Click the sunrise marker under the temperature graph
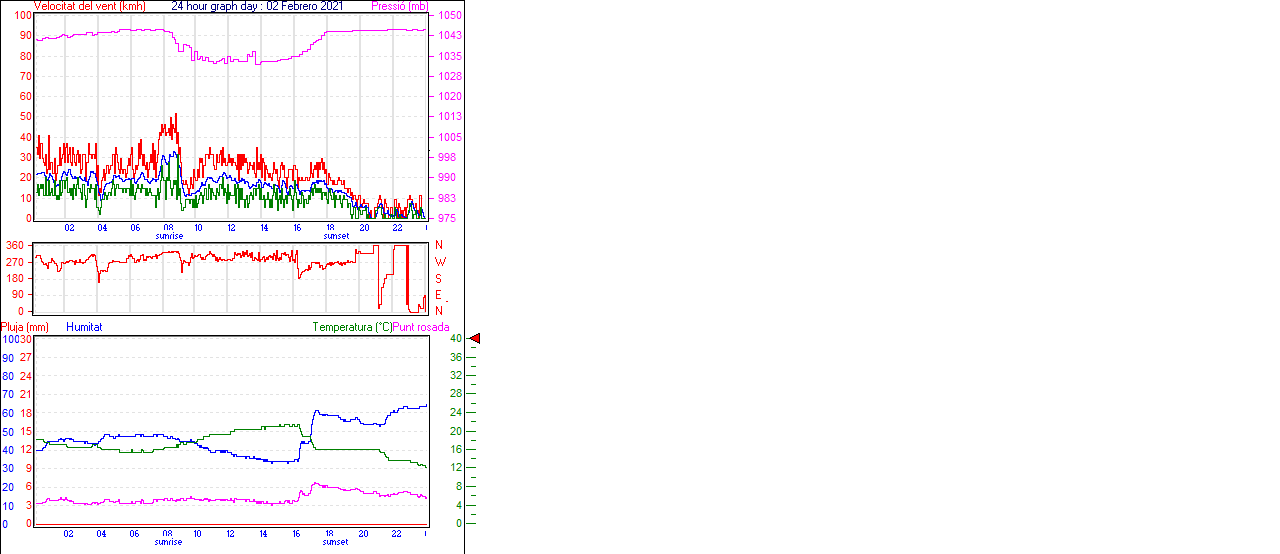This screenshot has height=554, width=1280. coord(169,542)
